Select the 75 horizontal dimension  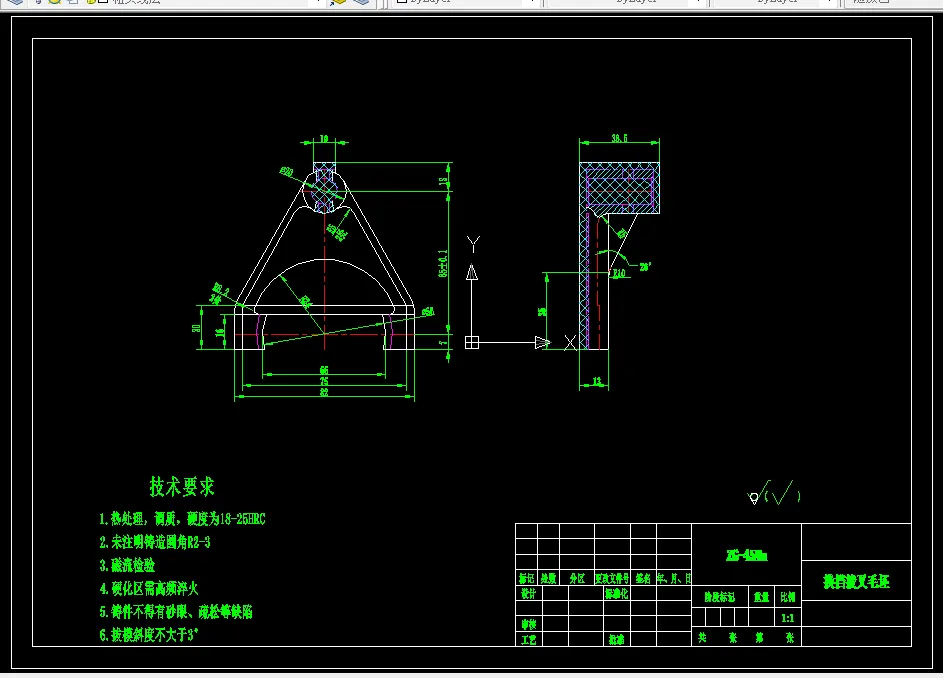324,381
